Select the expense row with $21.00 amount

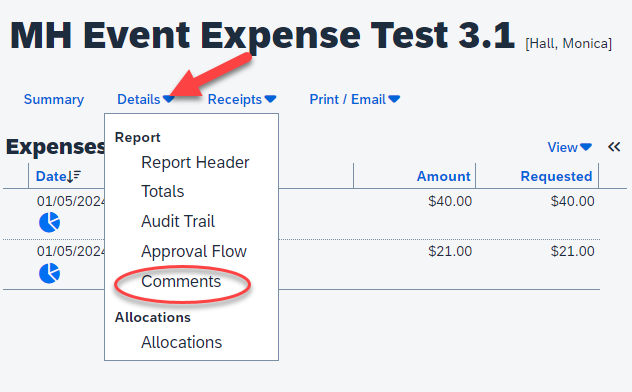click(301, 265)
